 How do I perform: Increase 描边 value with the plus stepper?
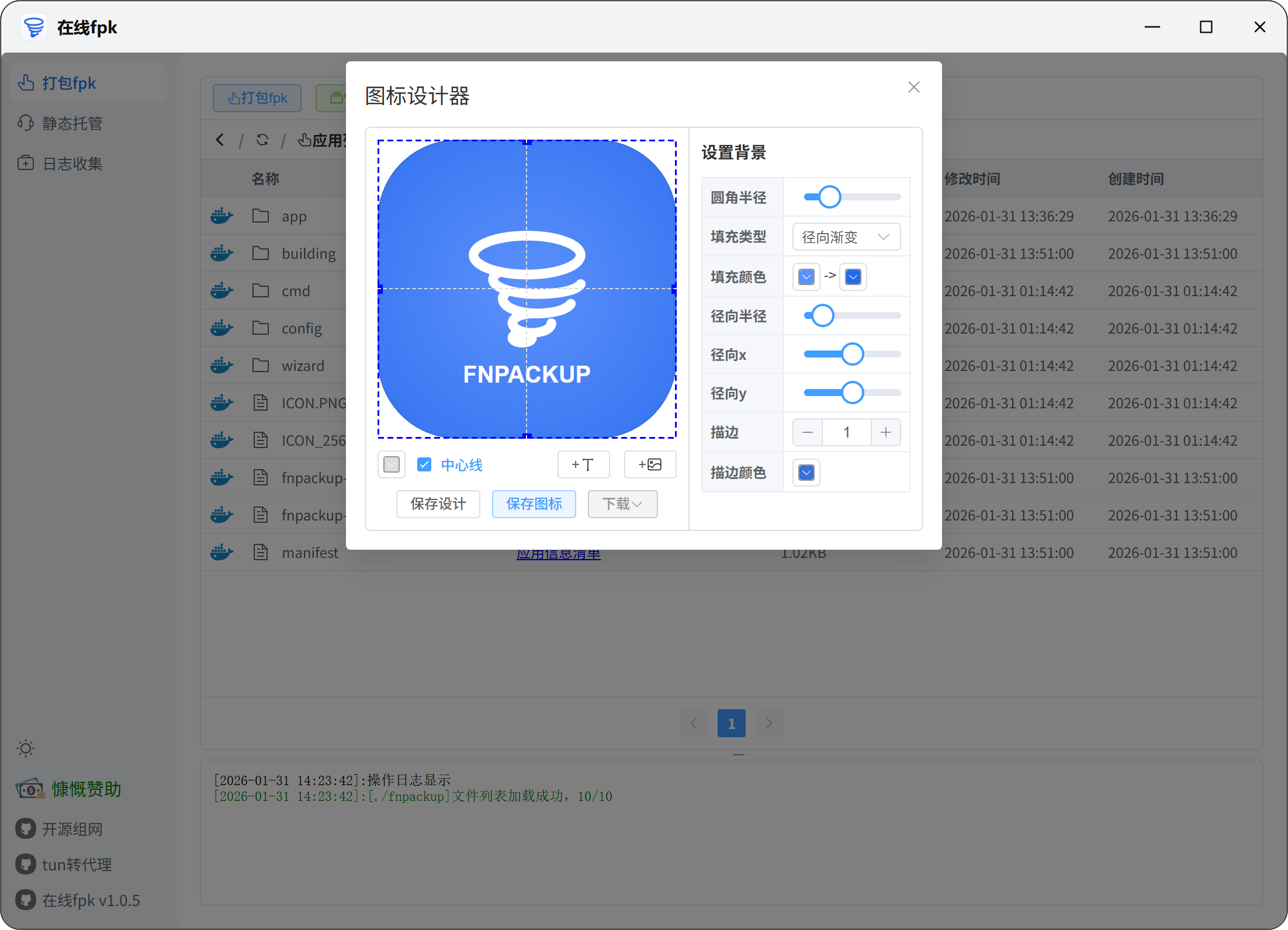pyautogui.click(x=886, y=432)
